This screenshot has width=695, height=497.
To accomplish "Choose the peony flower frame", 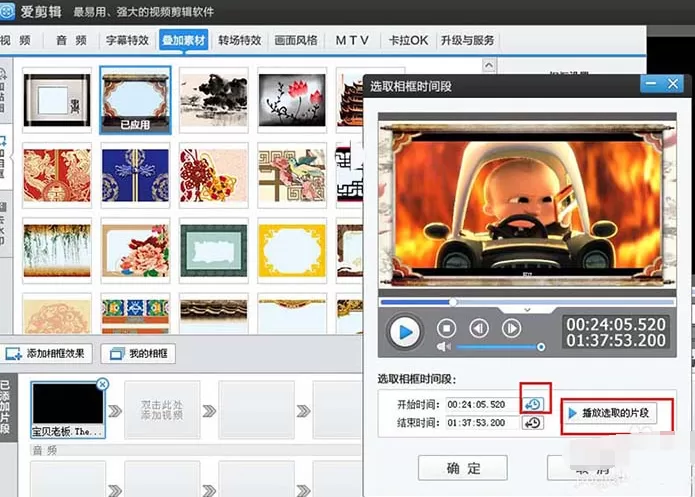I will (x=135, y=250).
